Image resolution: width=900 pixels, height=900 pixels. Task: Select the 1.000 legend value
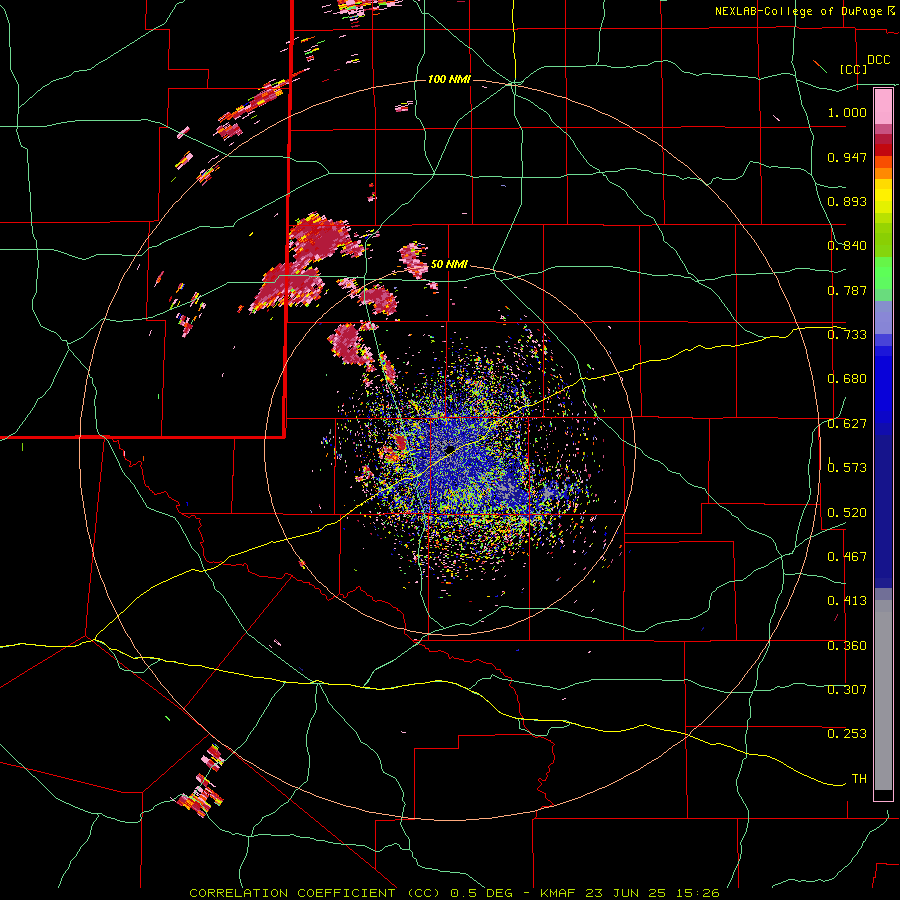(847, 112)
